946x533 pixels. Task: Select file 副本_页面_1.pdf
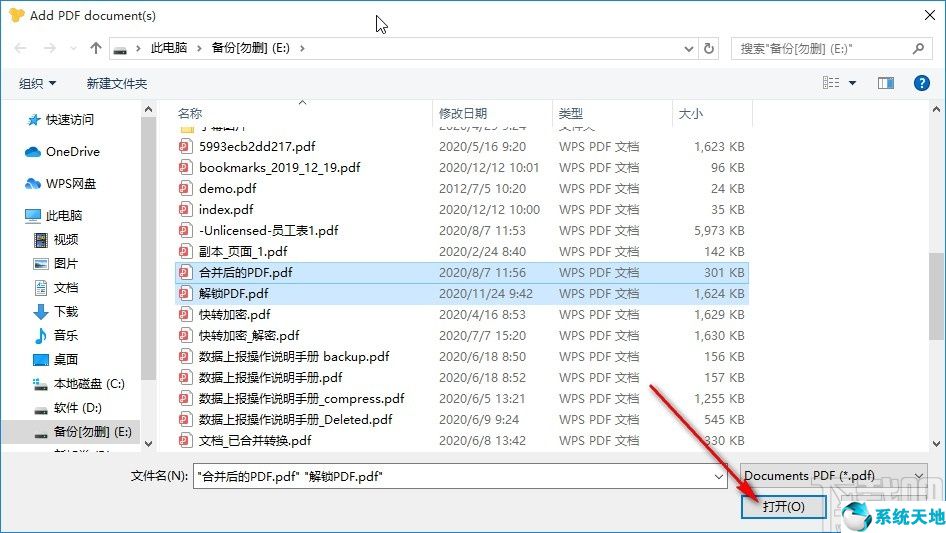pos(462,252)
